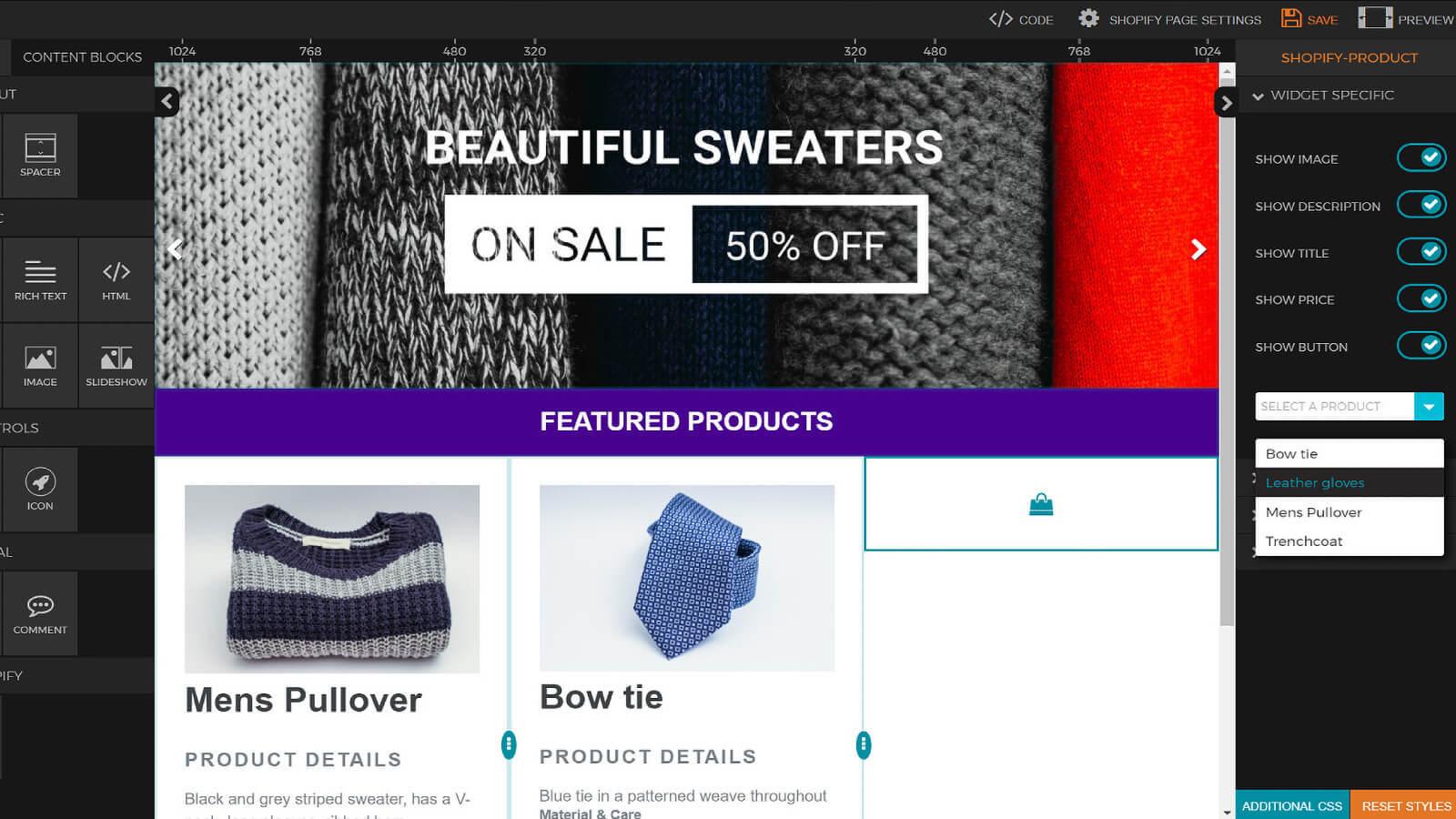Image resolution: width=1456 pixels, height=819 pixels.
Task: Open Shopify Page Settings
Action: point(1169,18)
